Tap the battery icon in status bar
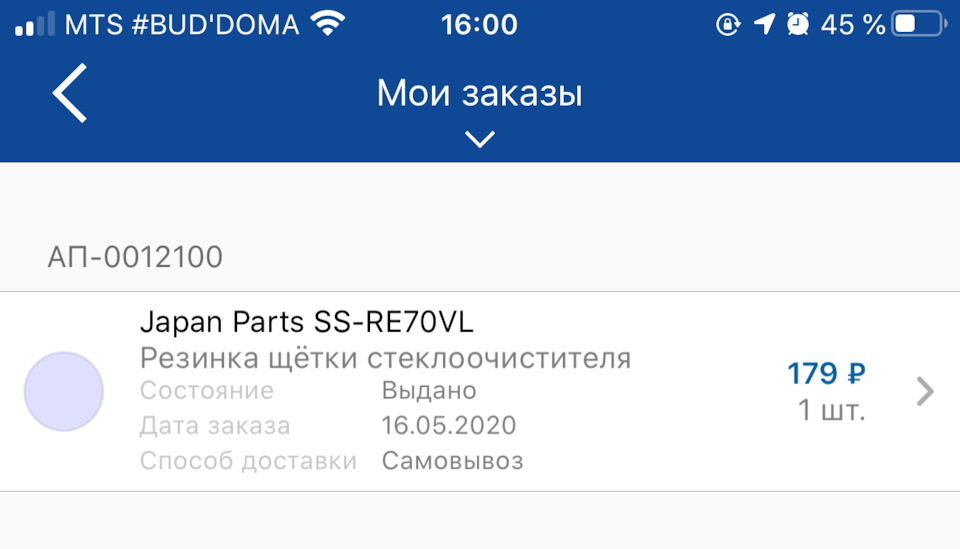960x549 pixels. [918, 24]
